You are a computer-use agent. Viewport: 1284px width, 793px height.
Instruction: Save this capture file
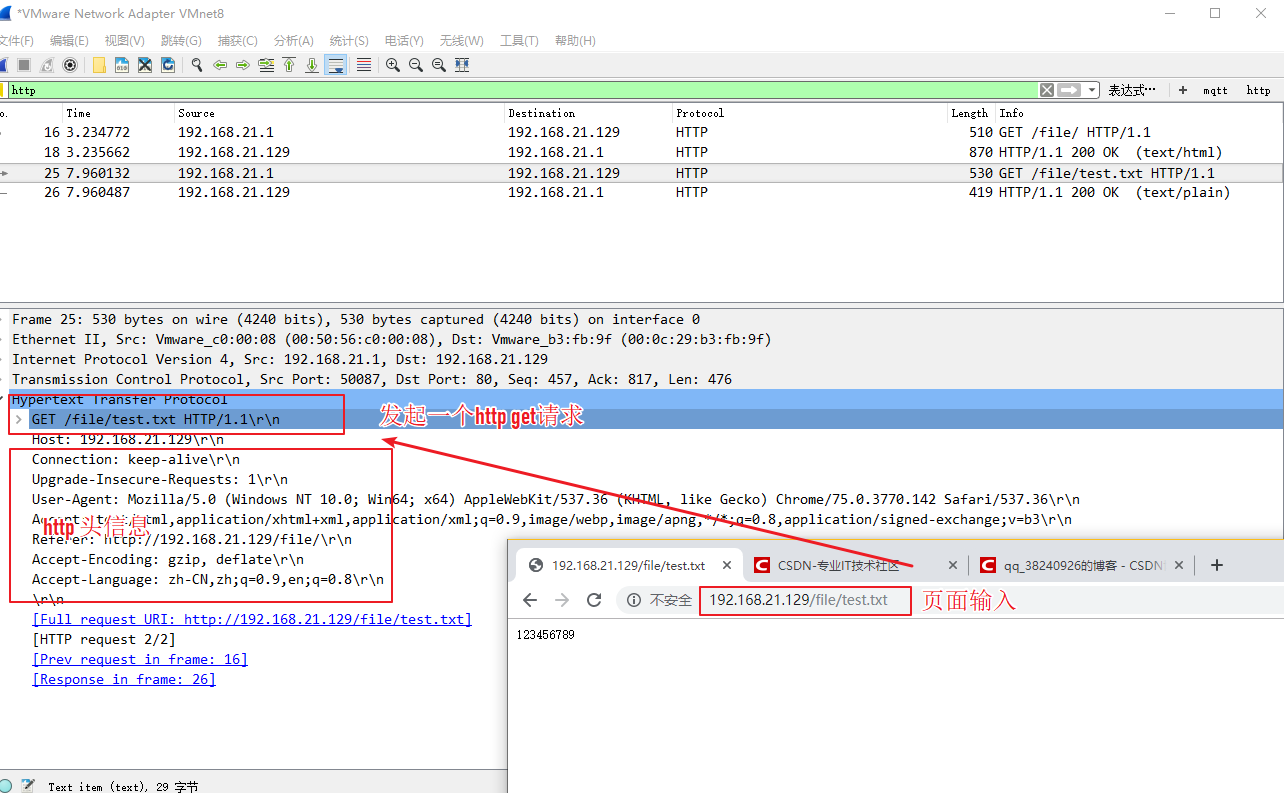(x=122, y=65)
